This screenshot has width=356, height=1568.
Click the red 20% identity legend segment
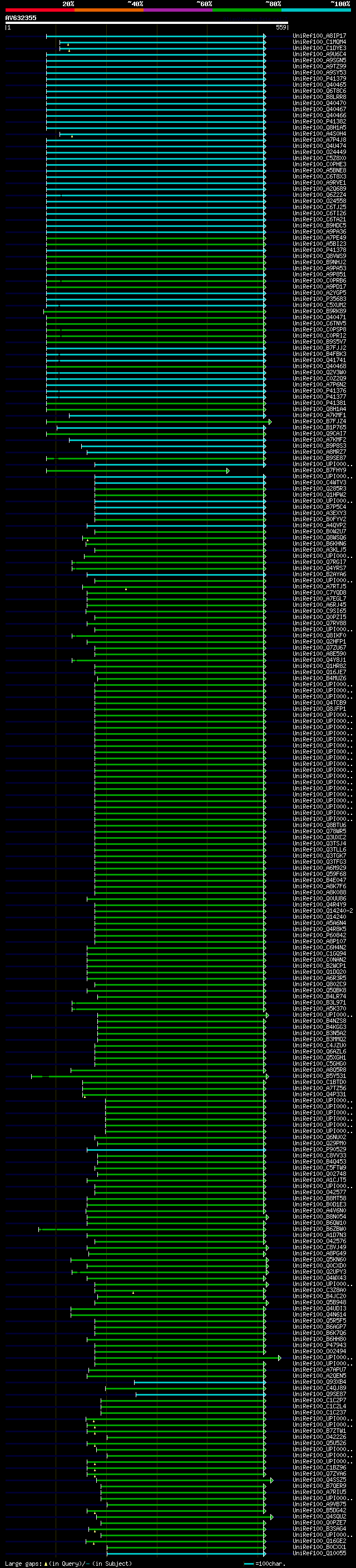(x=39, y=10)
